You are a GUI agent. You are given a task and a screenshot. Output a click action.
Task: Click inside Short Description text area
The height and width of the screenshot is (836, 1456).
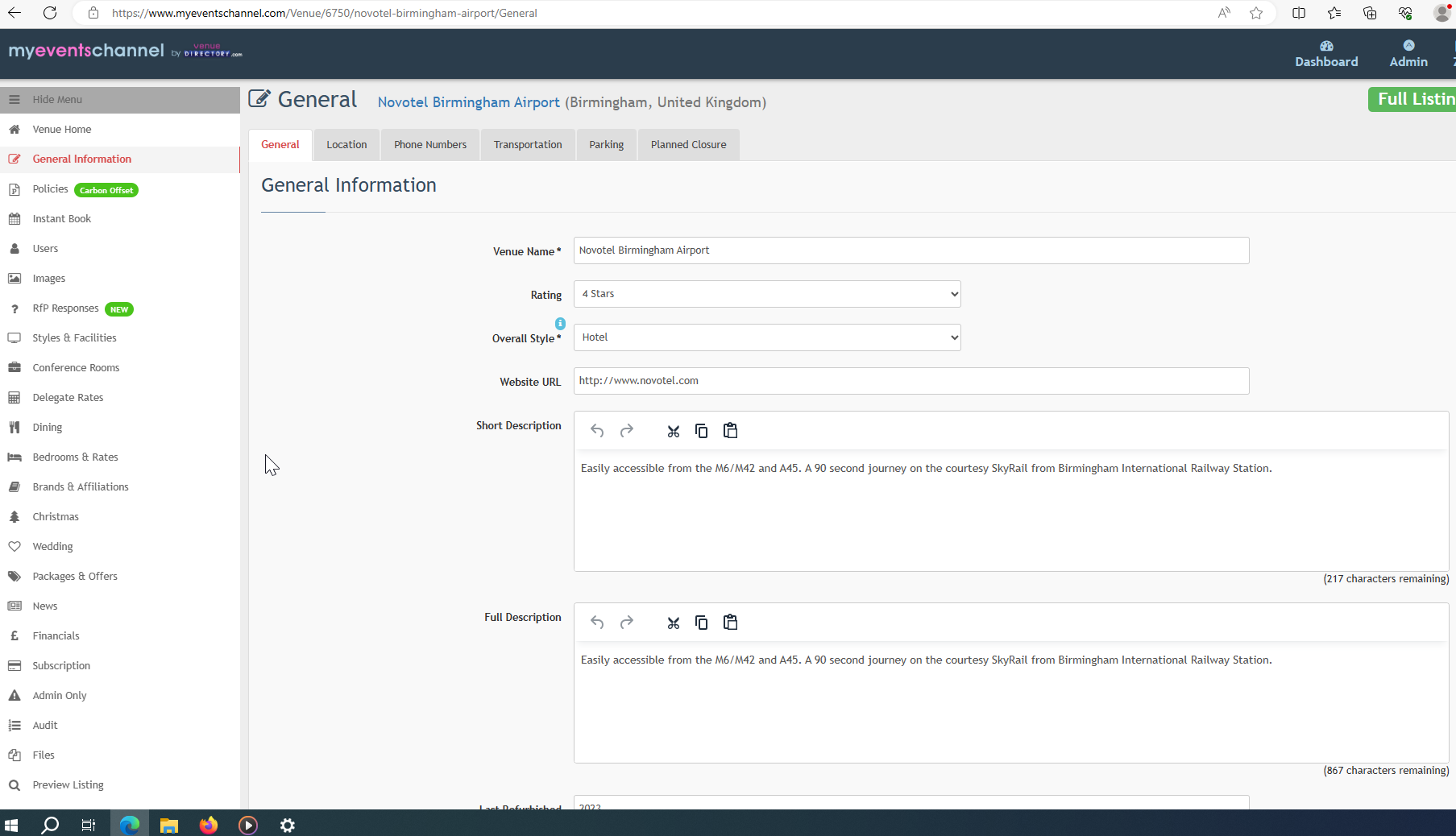pos(1011,511)
